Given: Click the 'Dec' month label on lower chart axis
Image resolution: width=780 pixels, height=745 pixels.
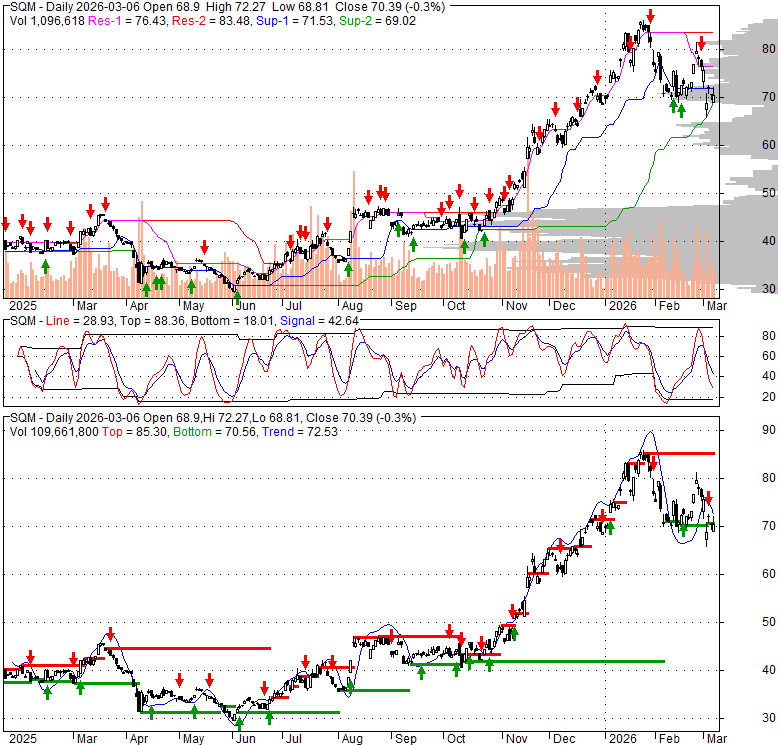Looking at the screenshot, I should [x=564, y=739].
